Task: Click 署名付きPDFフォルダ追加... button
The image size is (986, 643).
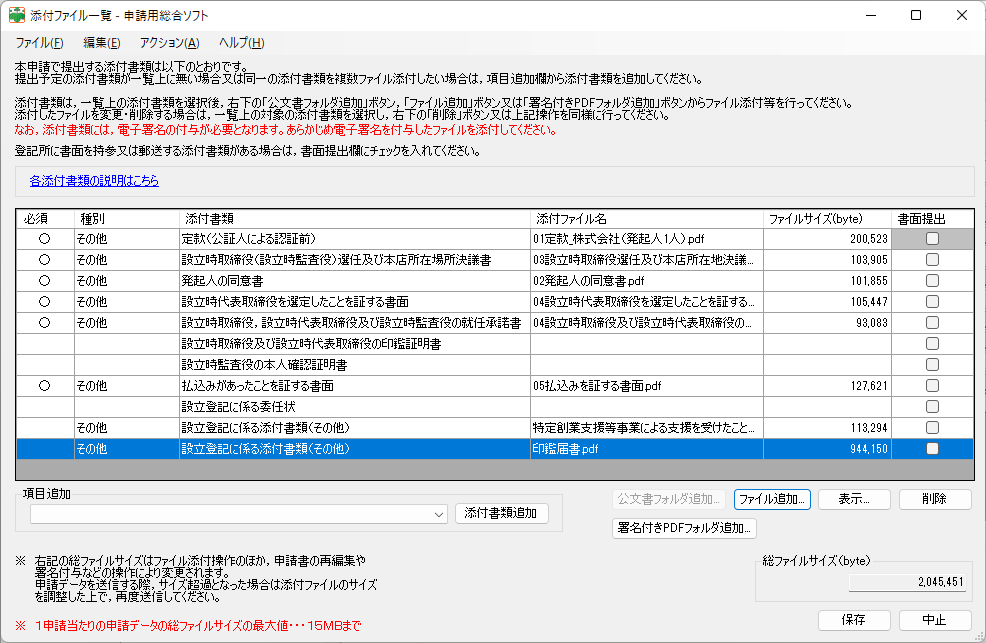Action: [684, 529]
